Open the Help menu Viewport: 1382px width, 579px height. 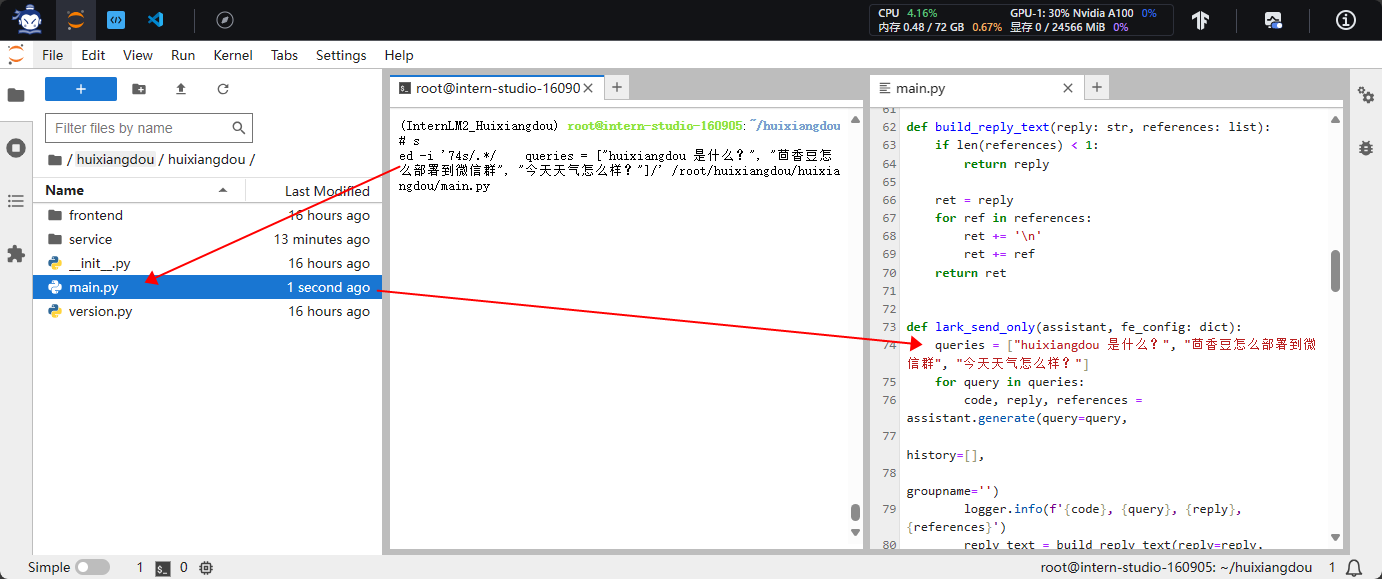[x=399, y=55]
